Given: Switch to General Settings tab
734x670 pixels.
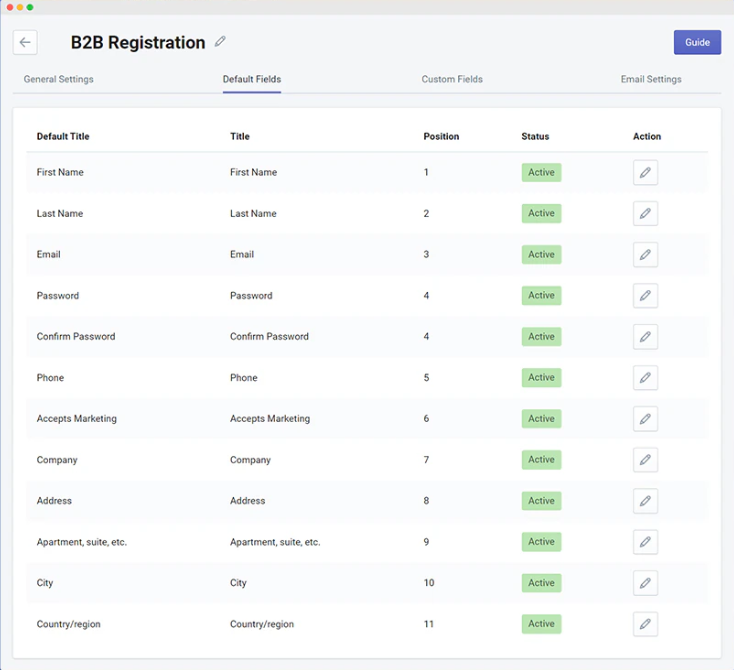Looking at the screenshot, I should pyautogui.click(x=58, y=79).
